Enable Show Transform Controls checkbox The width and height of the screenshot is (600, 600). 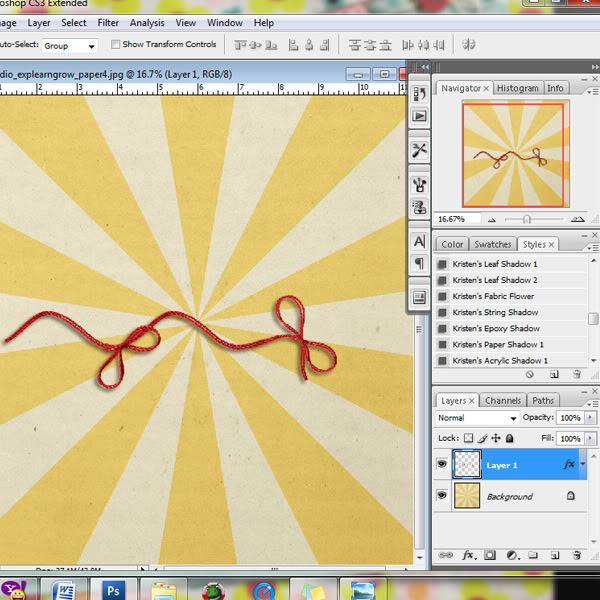point(116,44)
